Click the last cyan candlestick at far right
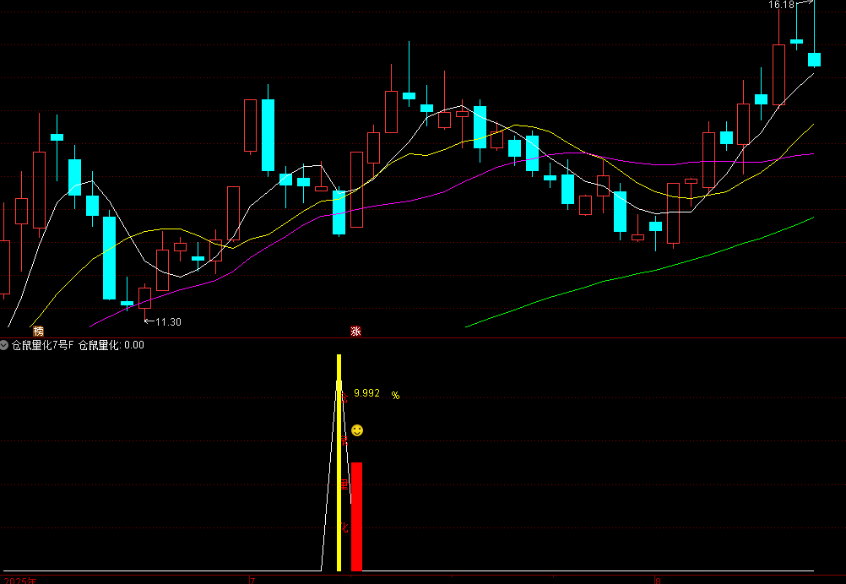Viewport: 846px width, 584px height. tap(814, 59)
